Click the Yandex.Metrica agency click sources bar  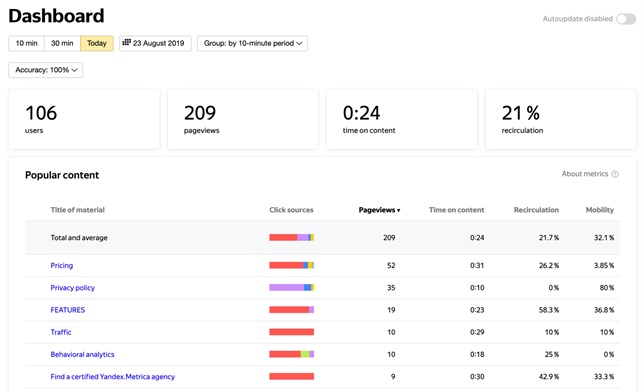coord(292,376)
